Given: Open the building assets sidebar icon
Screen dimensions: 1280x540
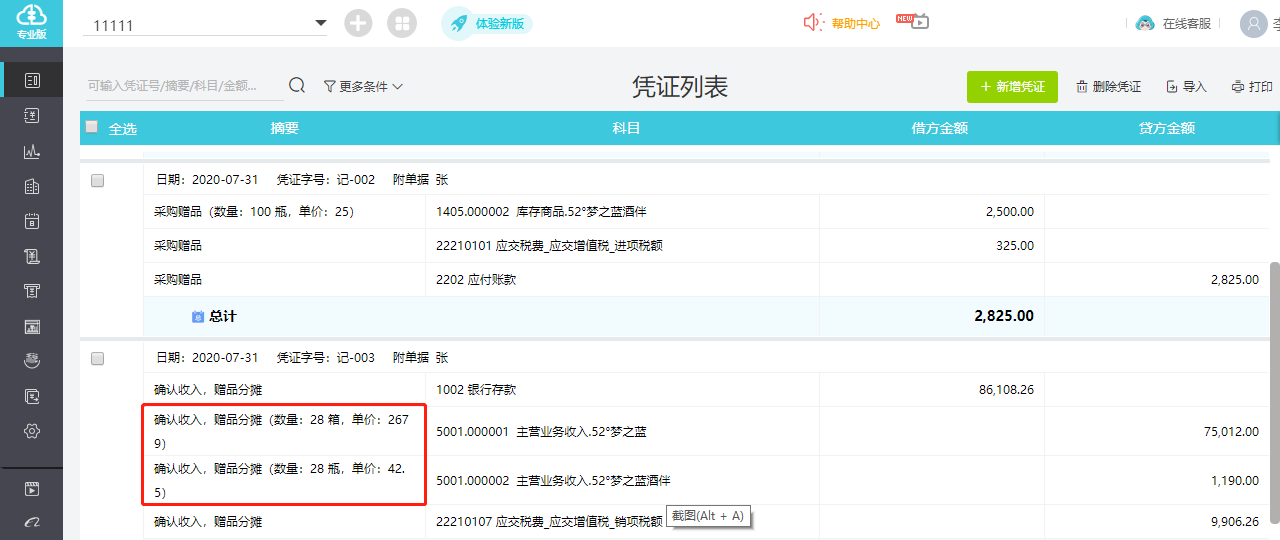Looking at the screenshot, I should pyautogui.click(x=32, y=186).
